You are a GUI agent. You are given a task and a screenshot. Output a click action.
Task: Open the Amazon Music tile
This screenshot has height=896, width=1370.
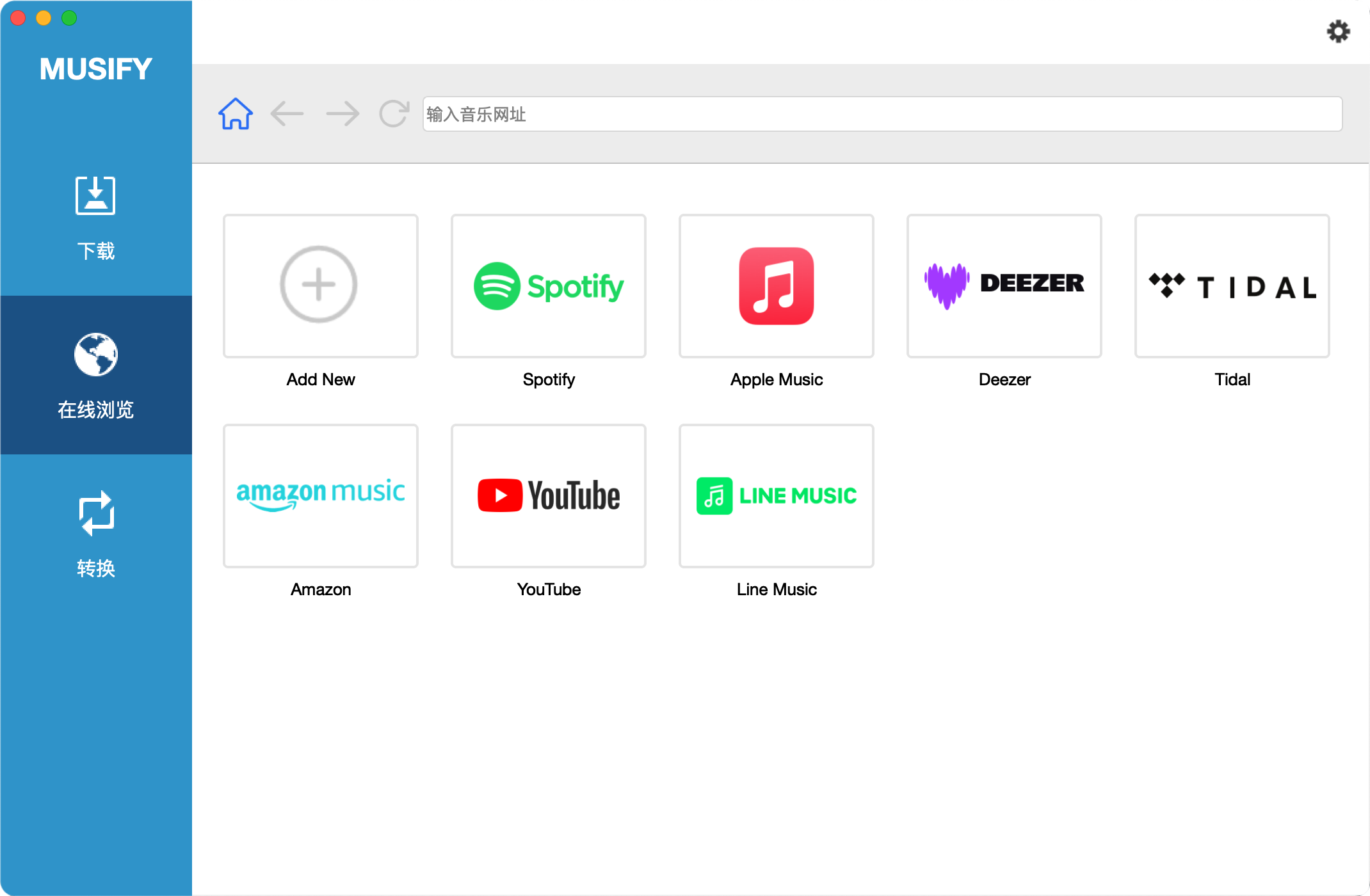point(321,496)
